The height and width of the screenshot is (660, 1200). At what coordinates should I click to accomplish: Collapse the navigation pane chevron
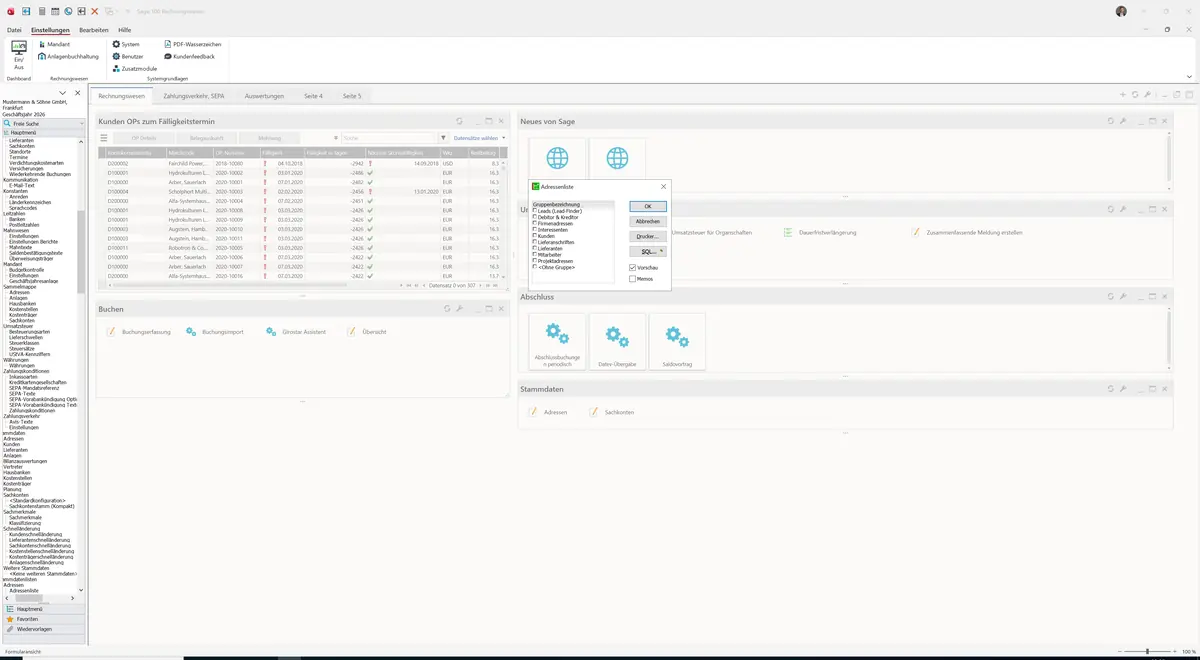63,93
